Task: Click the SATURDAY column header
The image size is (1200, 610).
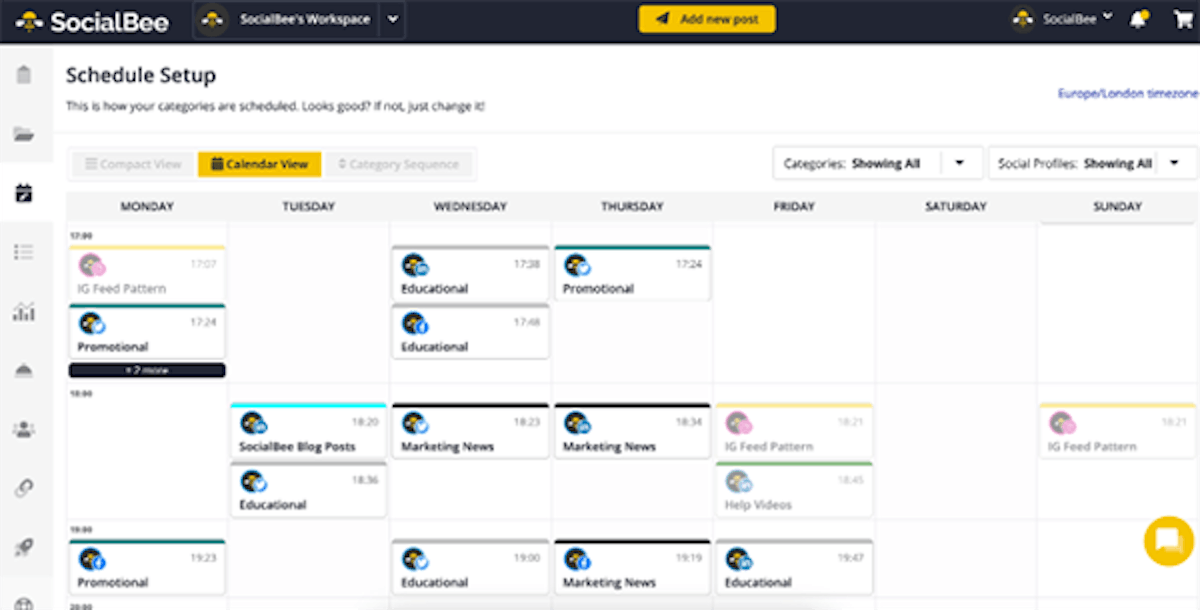Action: tap(955, 207)
